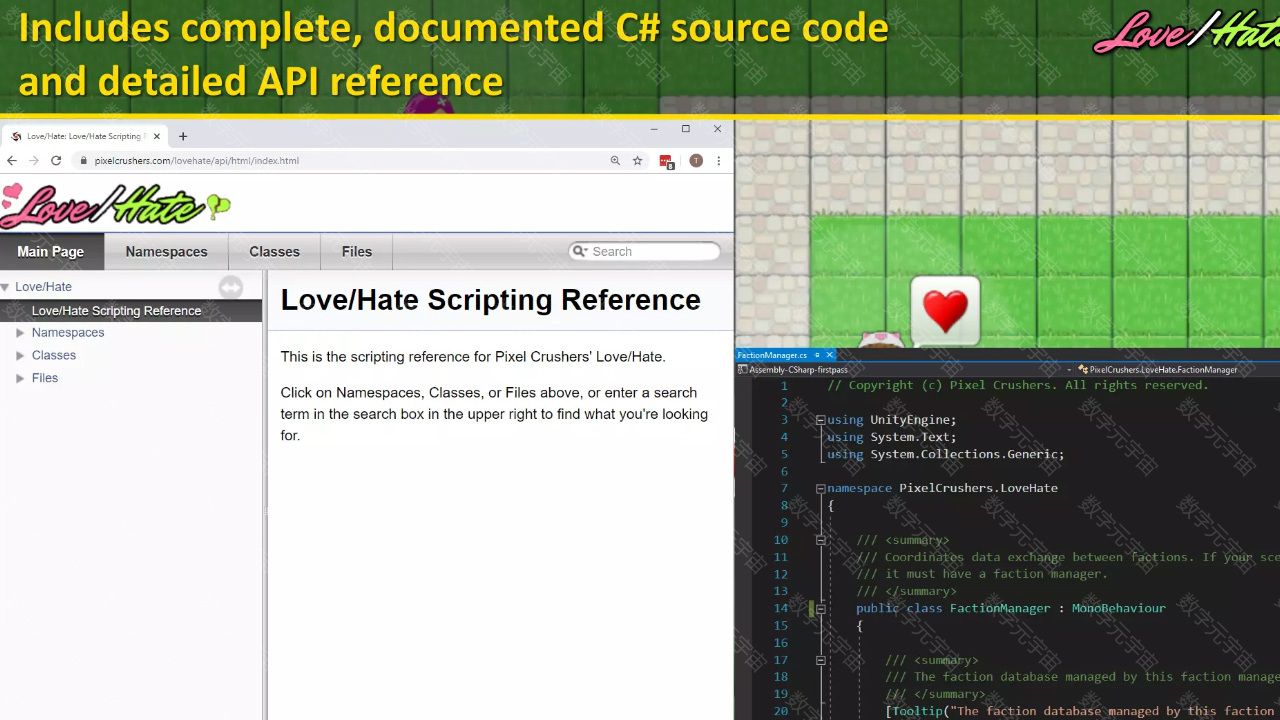The width and height of the screenshot is (1280, 720).
Task: Select the FactionManager.cs document tab
Action: (772, 355)
